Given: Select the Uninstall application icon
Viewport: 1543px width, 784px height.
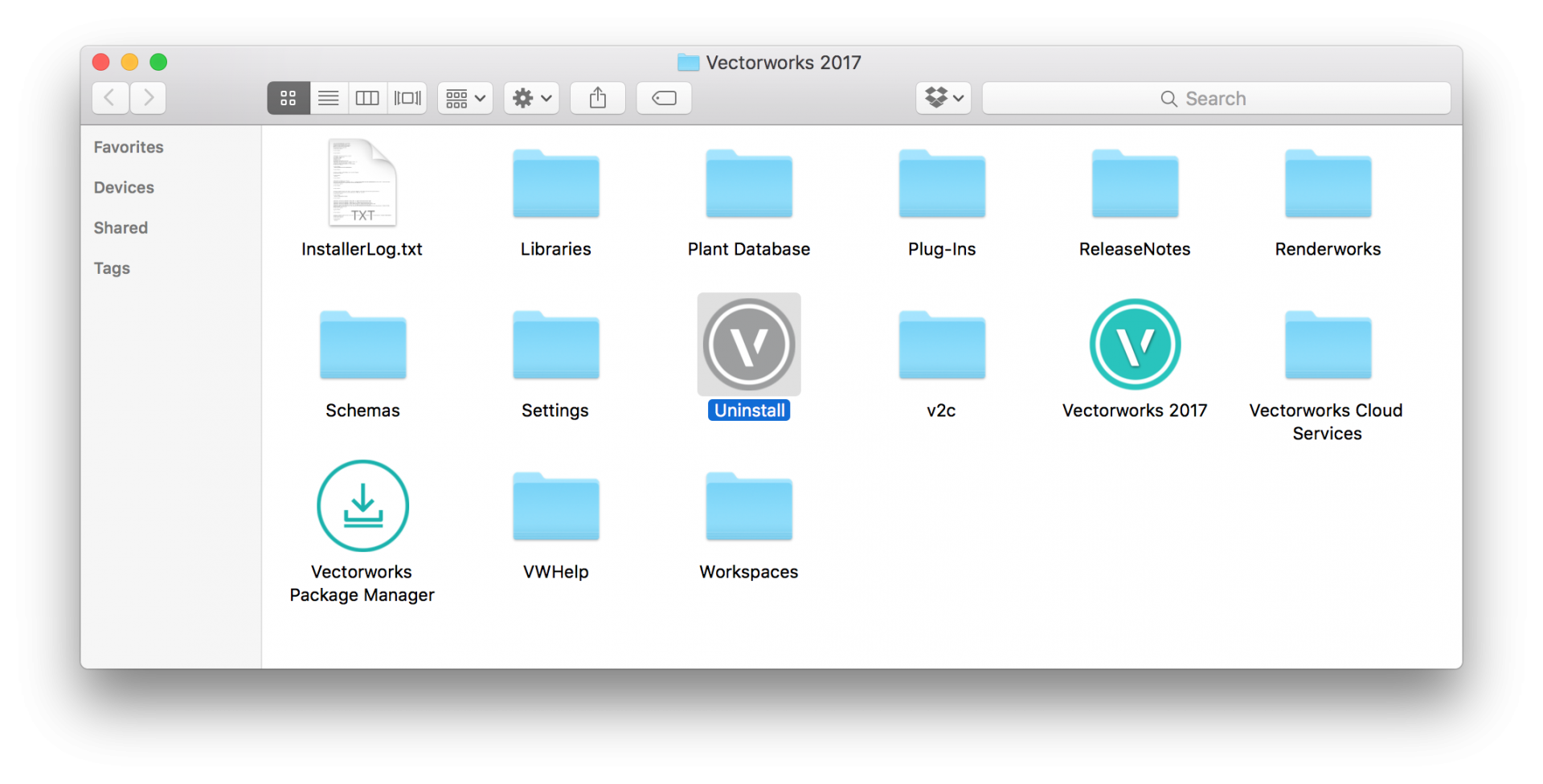Looking at the screenshot, I should point(748,345).
